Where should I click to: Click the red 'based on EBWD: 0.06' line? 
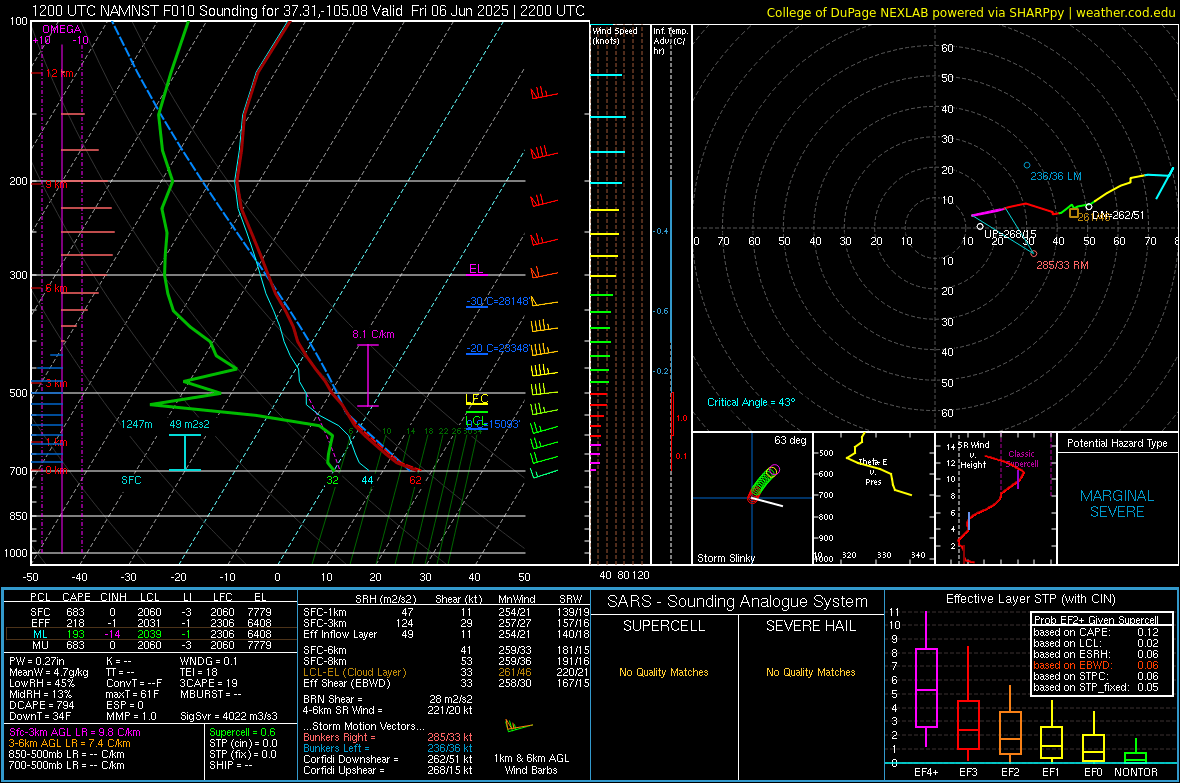coord(1096,666)
